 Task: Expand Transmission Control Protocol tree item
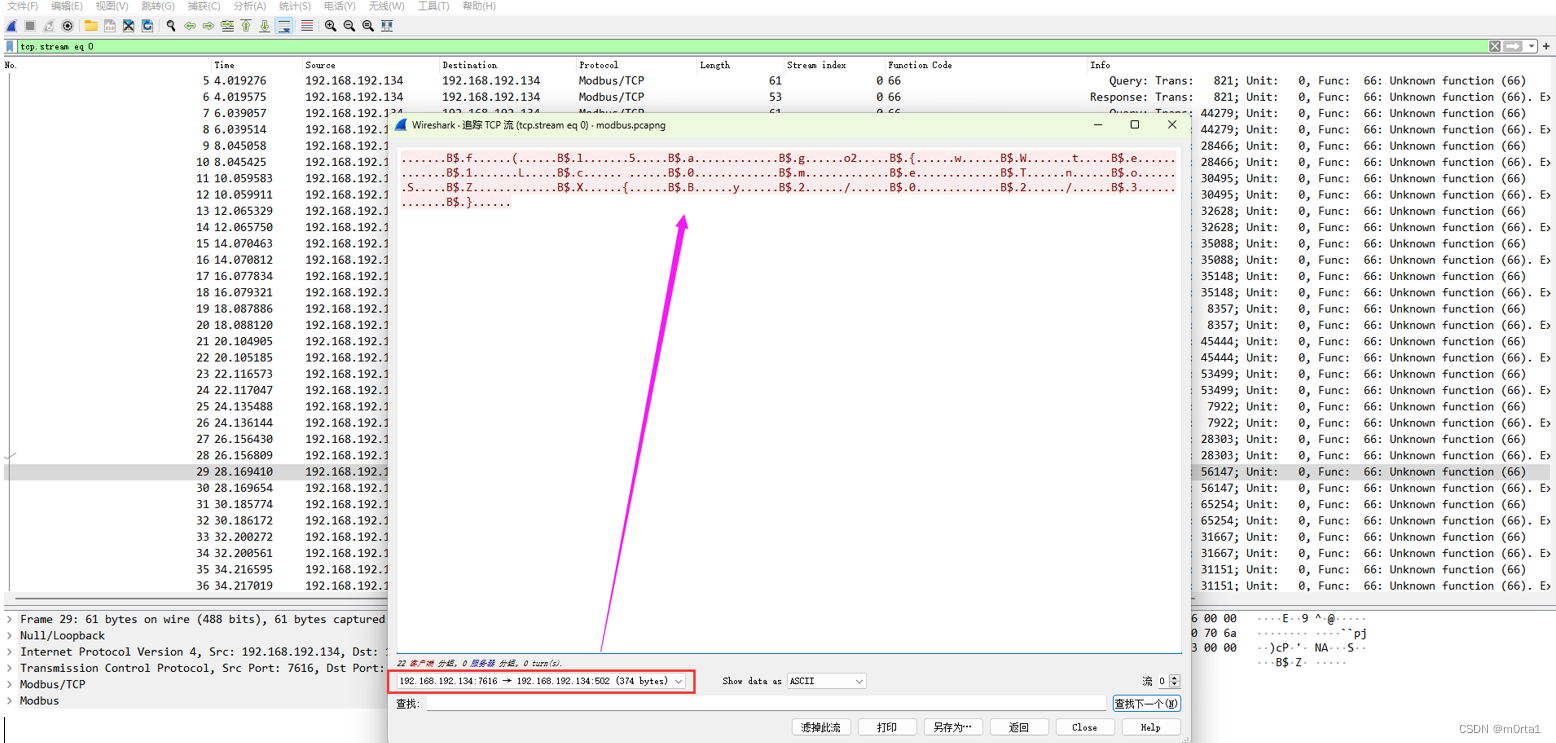(10, 668)
